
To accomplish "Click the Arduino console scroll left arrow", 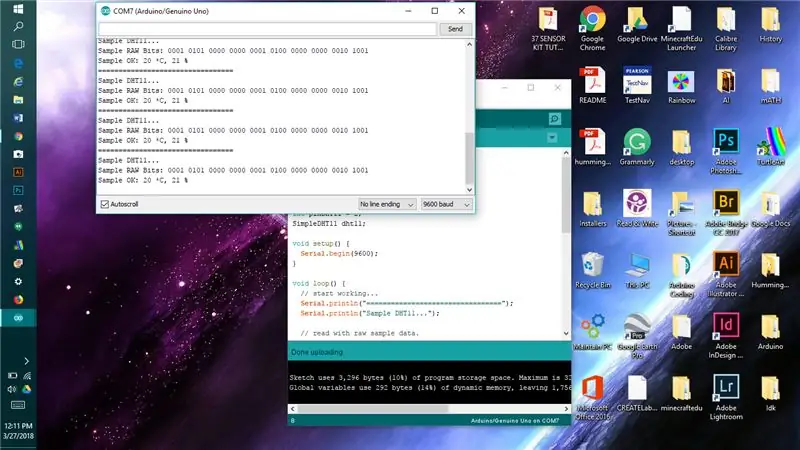I will coord(292,409).
